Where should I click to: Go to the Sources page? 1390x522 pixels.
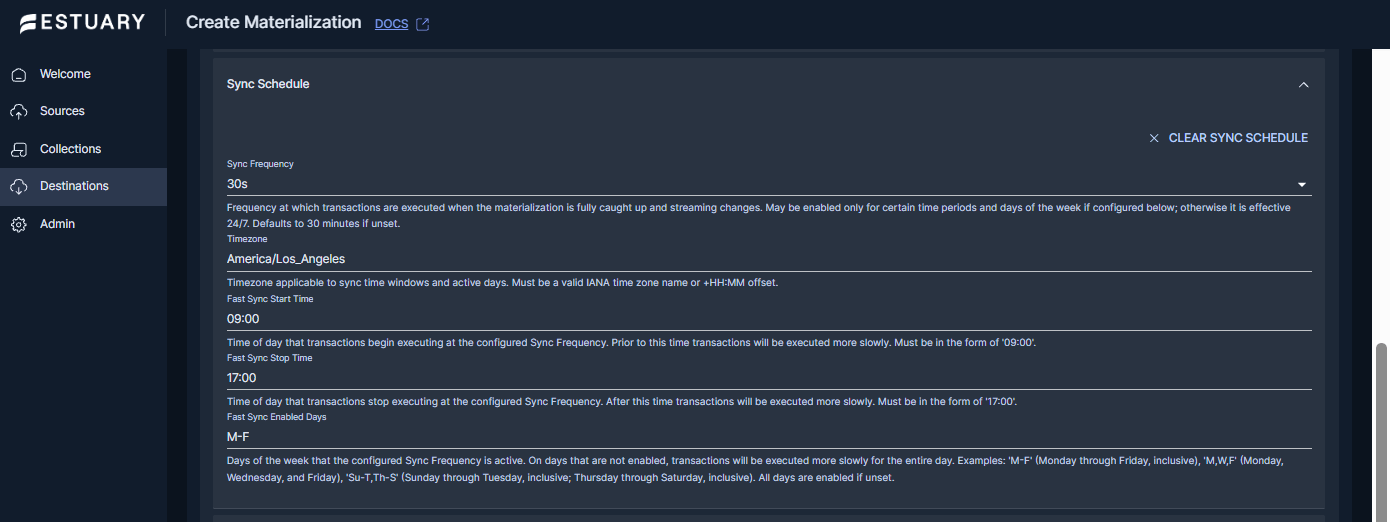tap(62, 111)
